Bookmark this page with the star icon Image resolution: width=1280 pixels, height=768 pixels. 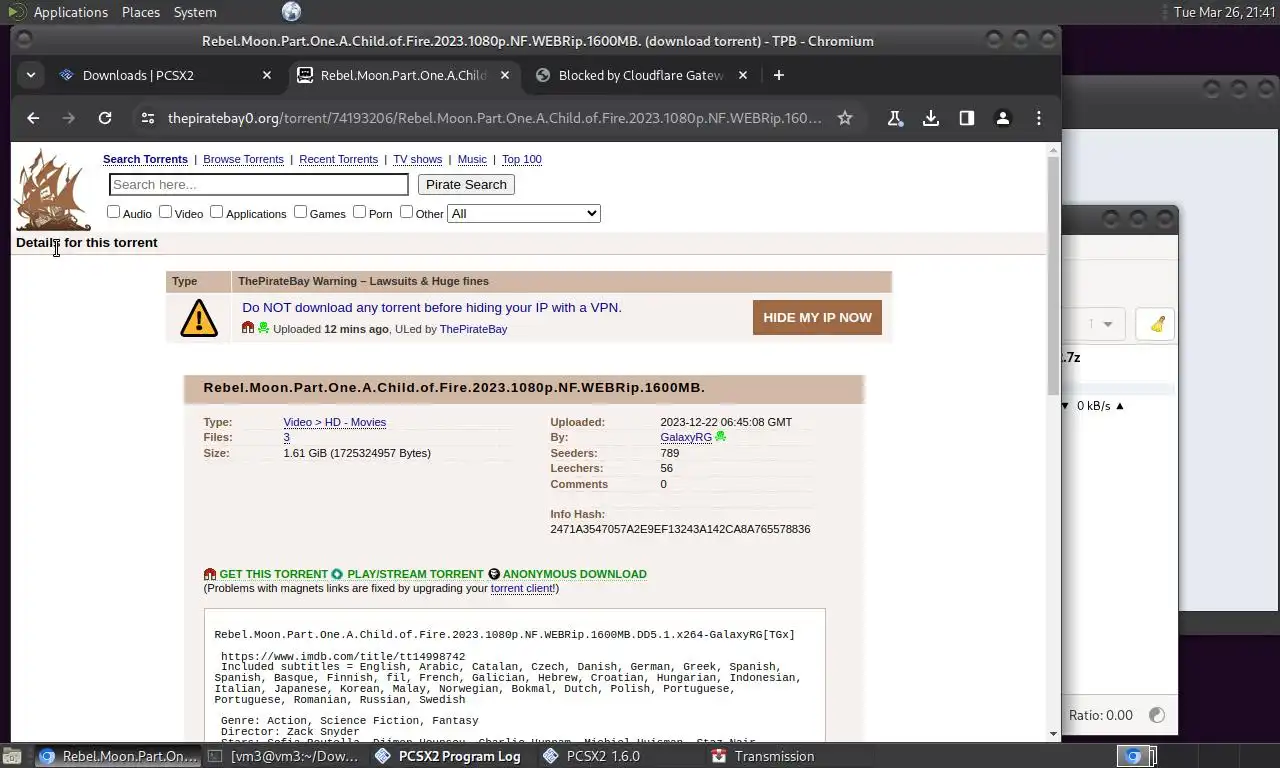845,118
